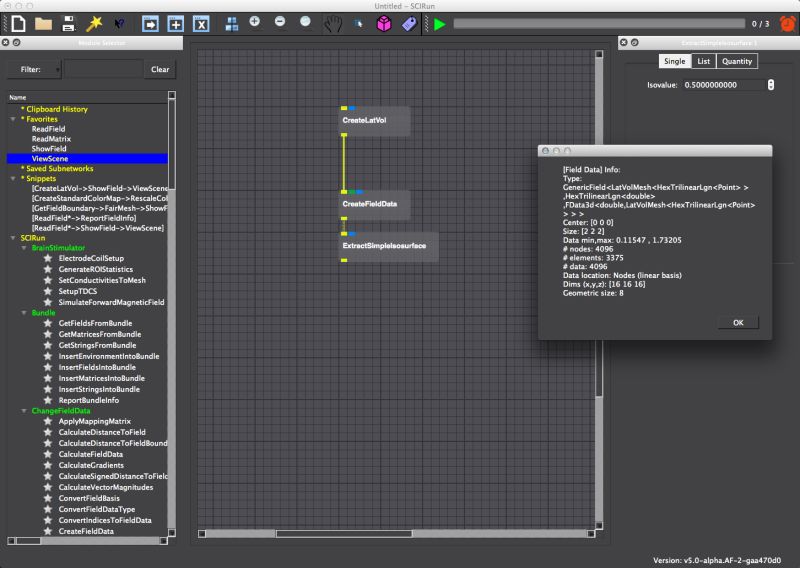The width and height of the screenshot is (800, 568).
Task: Click the Isovalue input field
Action: pos(724,85)
